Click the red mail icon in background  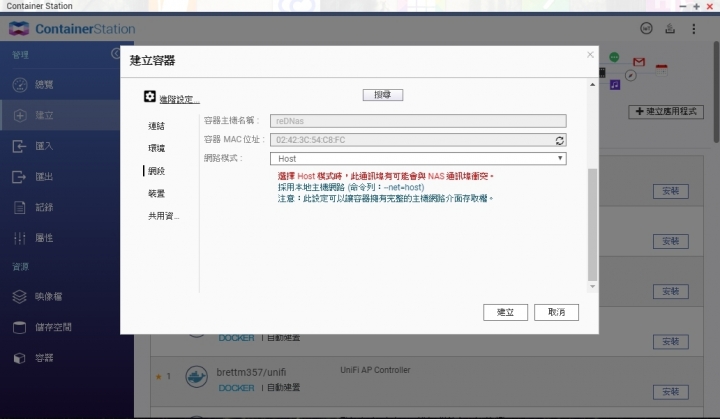(x=639, y=62)
